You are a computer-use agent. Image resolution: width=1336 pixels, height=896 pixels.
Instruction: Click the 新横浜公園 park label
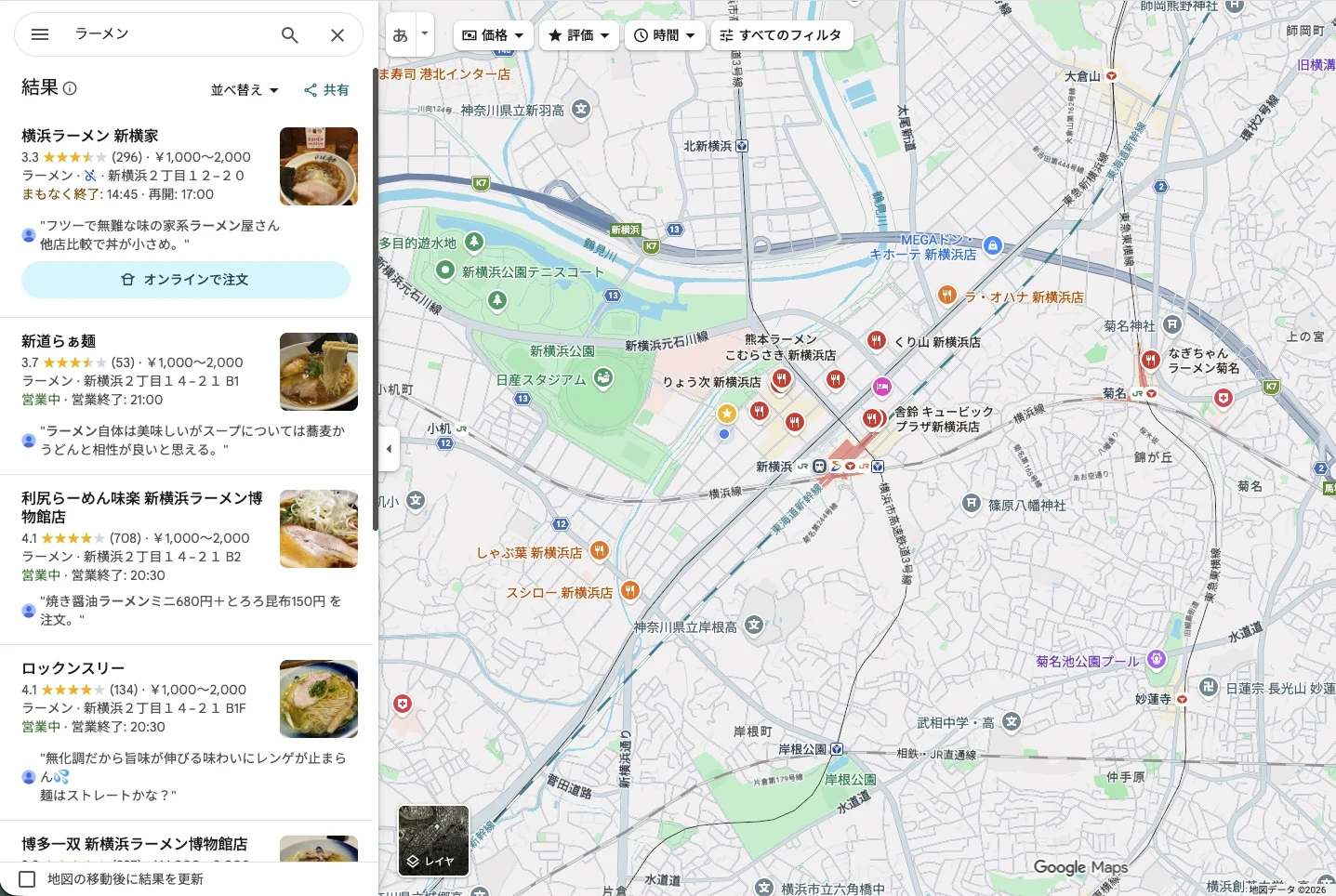pos(562,351)
